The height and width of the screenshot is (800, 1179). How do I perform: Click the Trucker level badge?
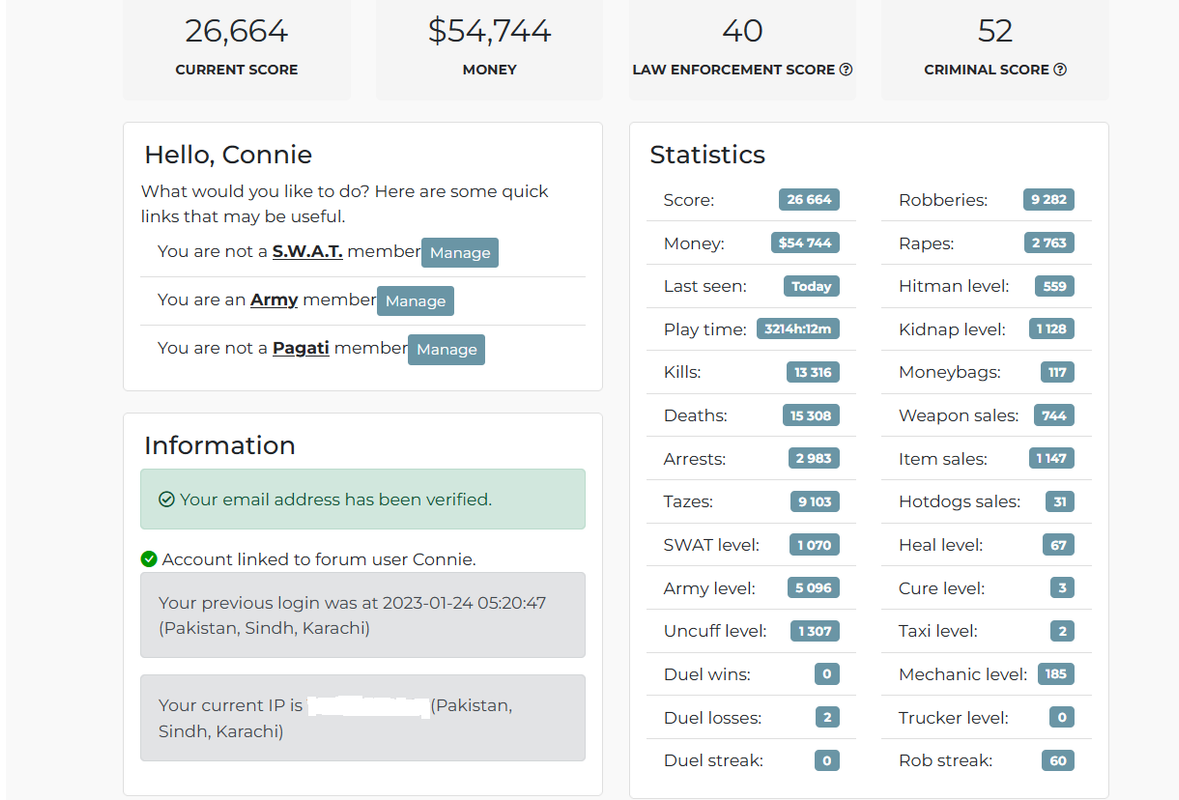1062,717
